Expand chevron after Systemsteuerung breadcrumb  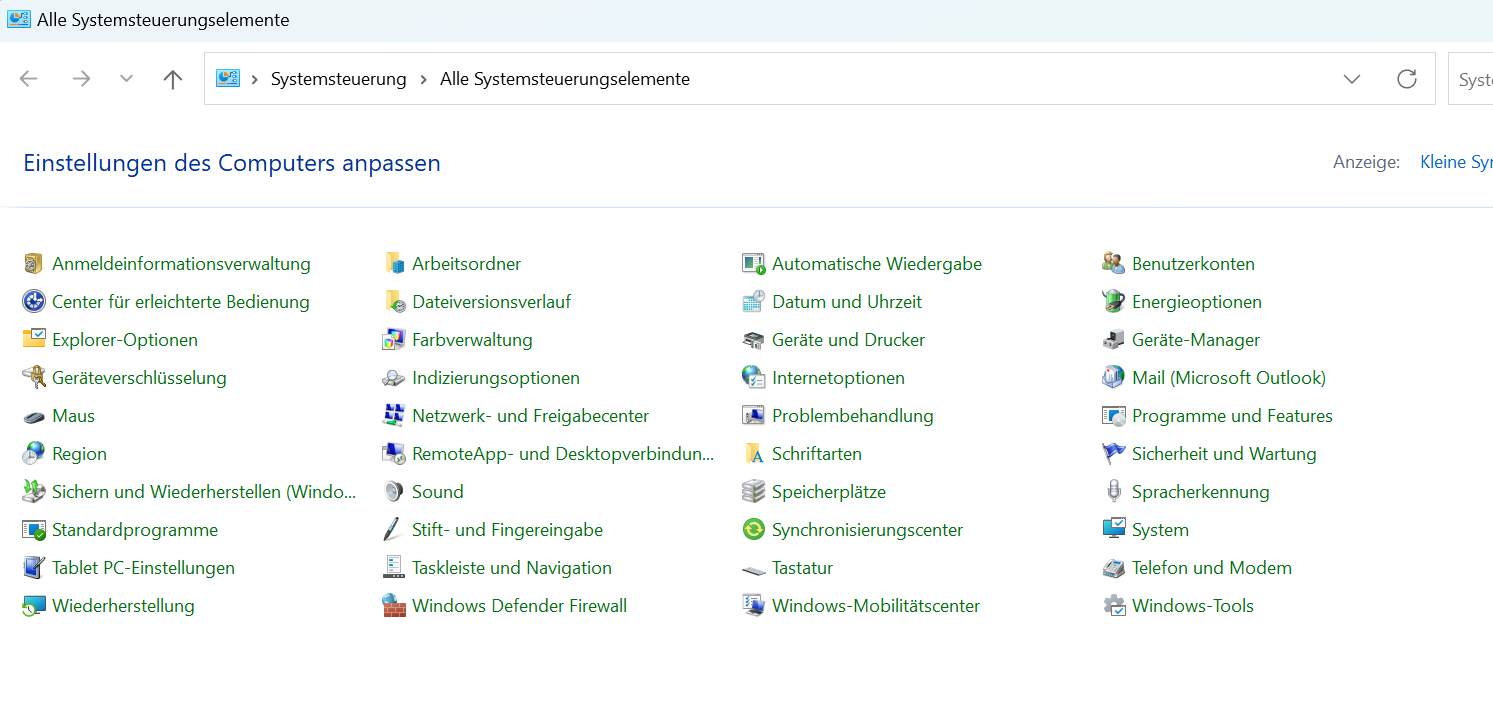pos(424,79)
